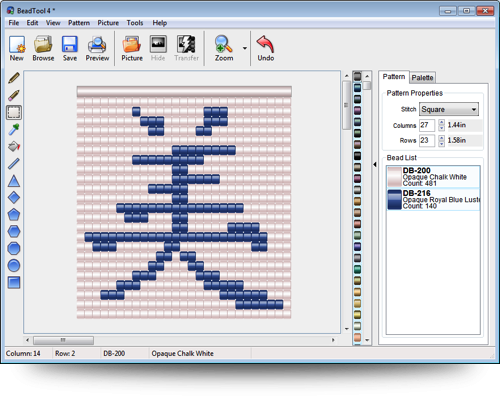Select the Paint Bucket fill tool

(x=14, y=146)
